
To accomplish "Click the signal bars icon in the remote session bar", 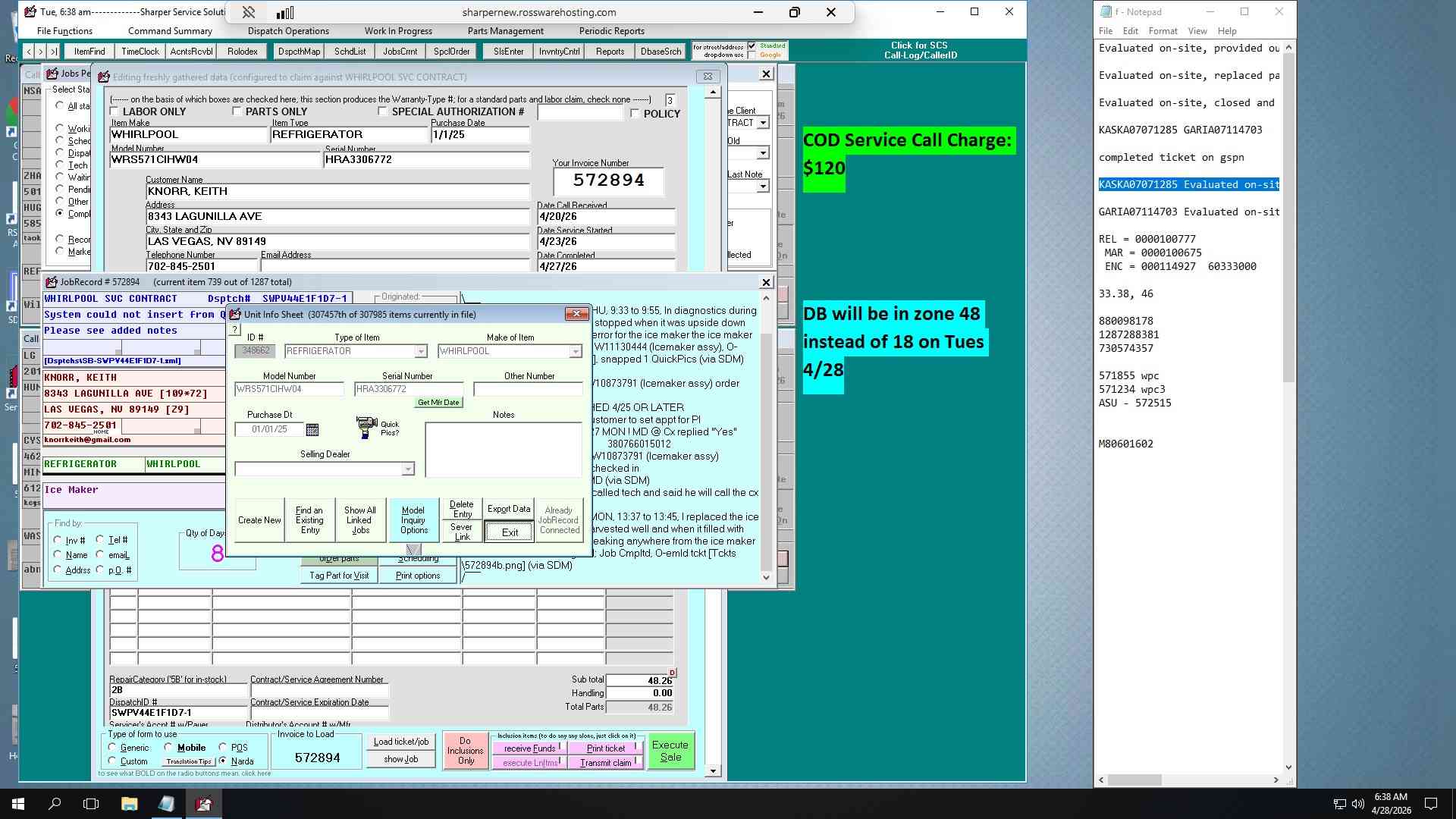I will point(285,12).
